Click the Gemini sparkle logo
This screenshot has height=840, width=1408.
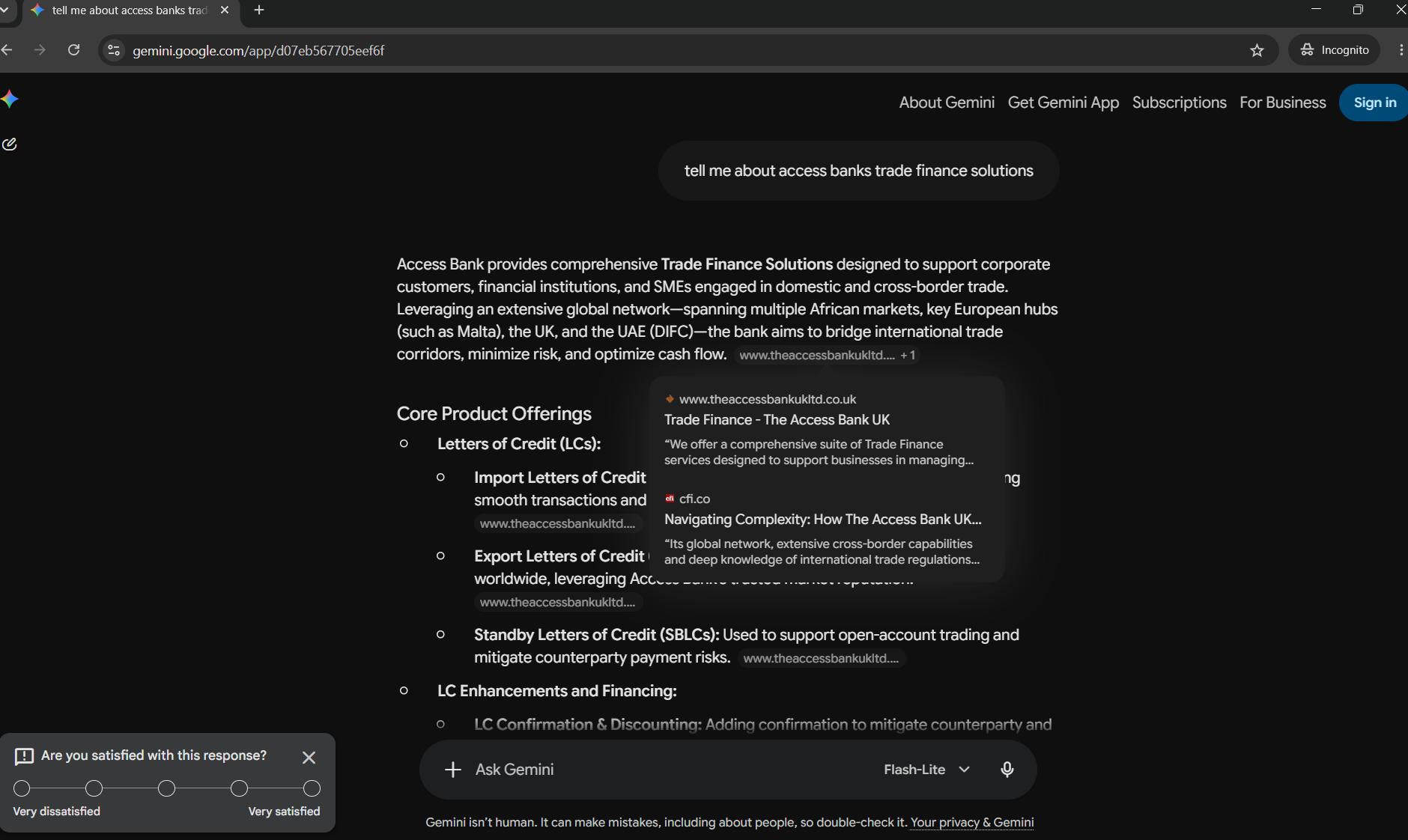click(x=10, y=100)
